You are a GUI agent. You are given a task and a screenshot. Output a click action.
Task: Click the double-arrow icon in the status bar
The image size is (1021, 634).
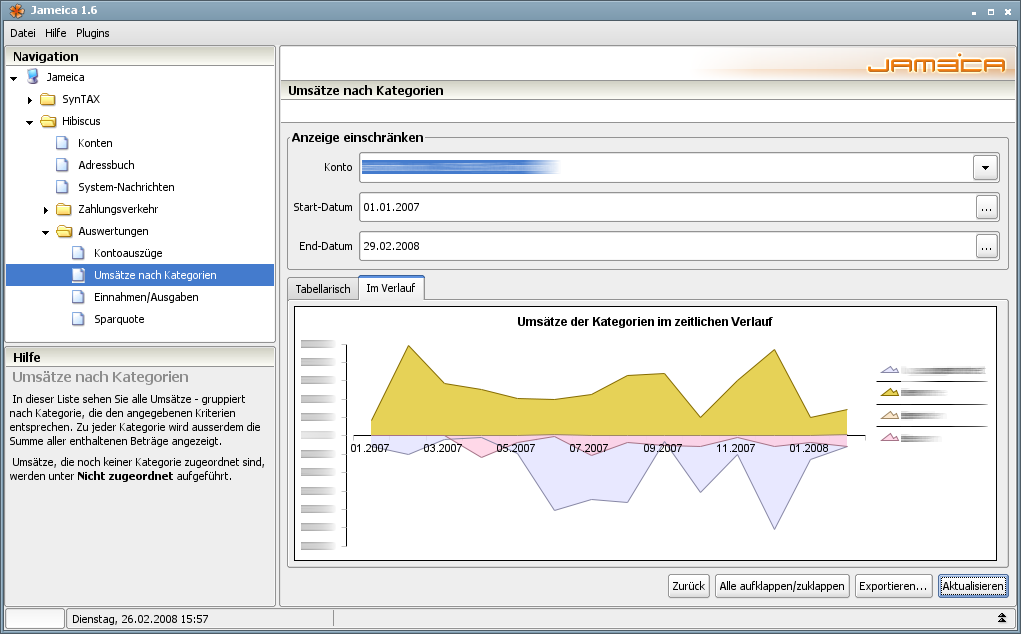[1001, 618]
